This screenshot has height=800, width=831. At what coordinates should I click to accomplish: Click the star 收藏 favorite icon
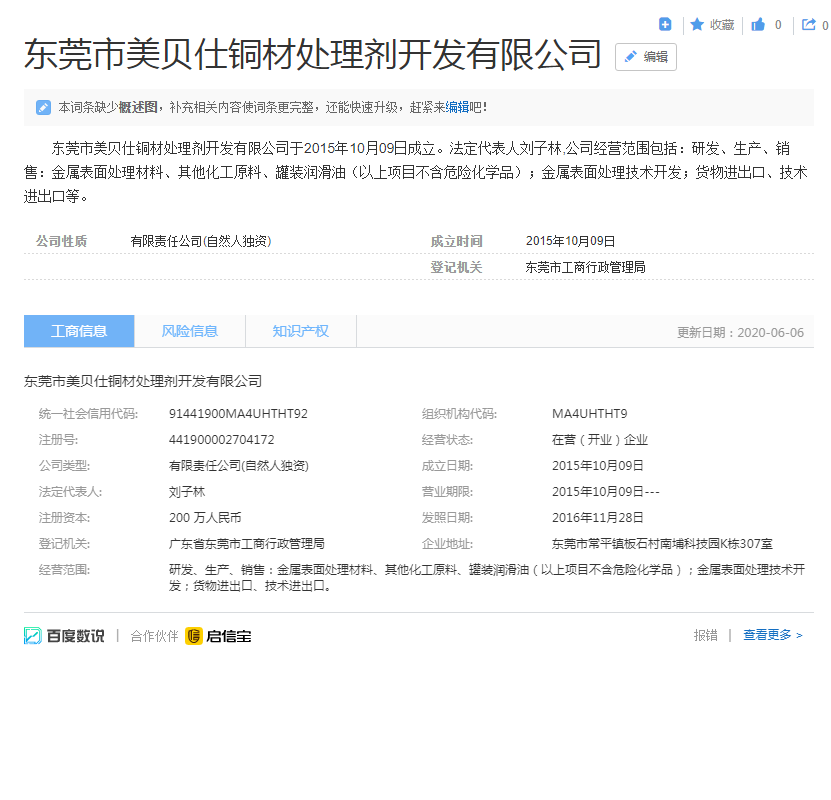(697, 25)
